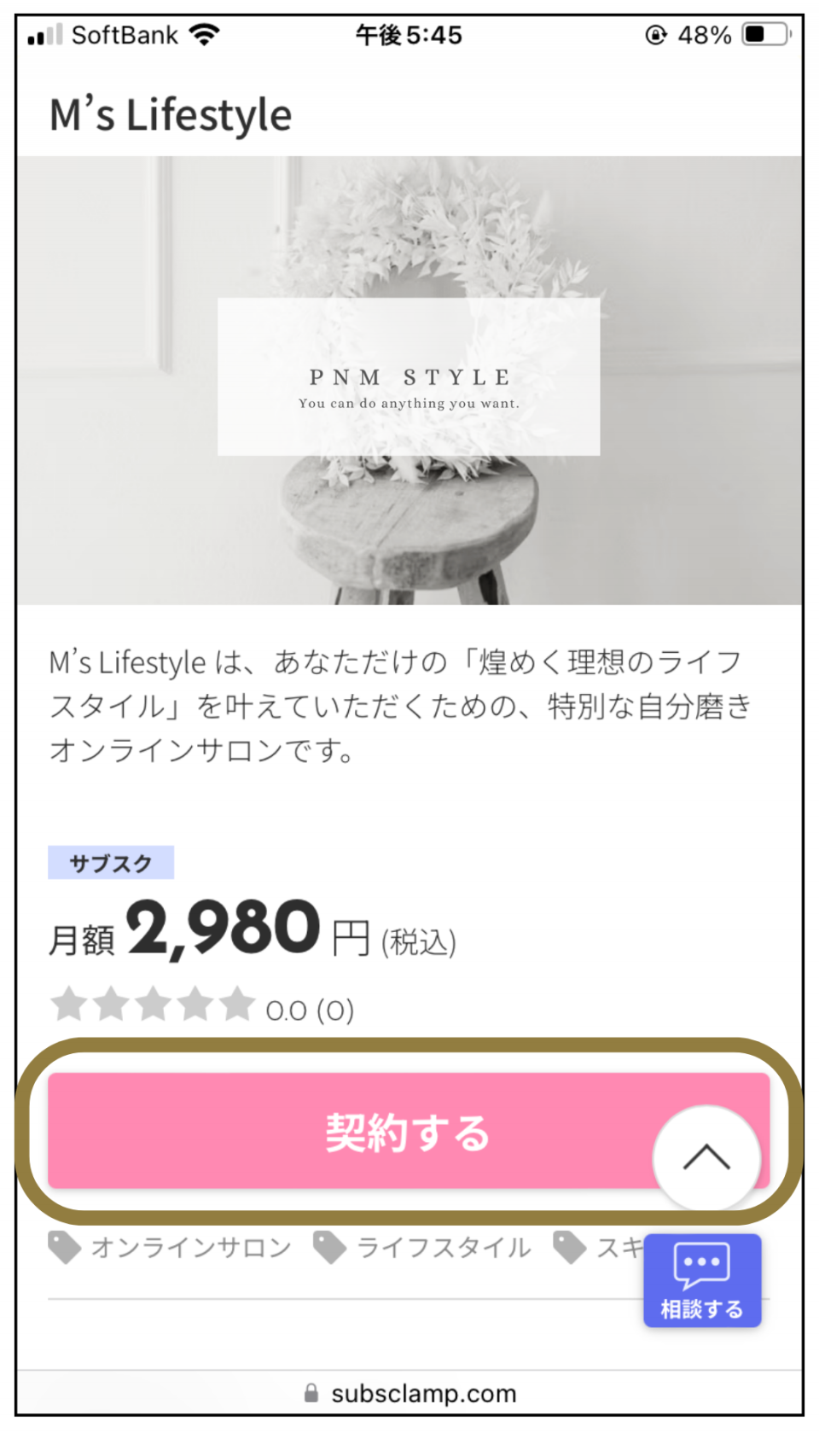This screenshot has height=1456, width=819.
Task: Select the オンラインサロン tag
Action: [x=191, y=1248]
